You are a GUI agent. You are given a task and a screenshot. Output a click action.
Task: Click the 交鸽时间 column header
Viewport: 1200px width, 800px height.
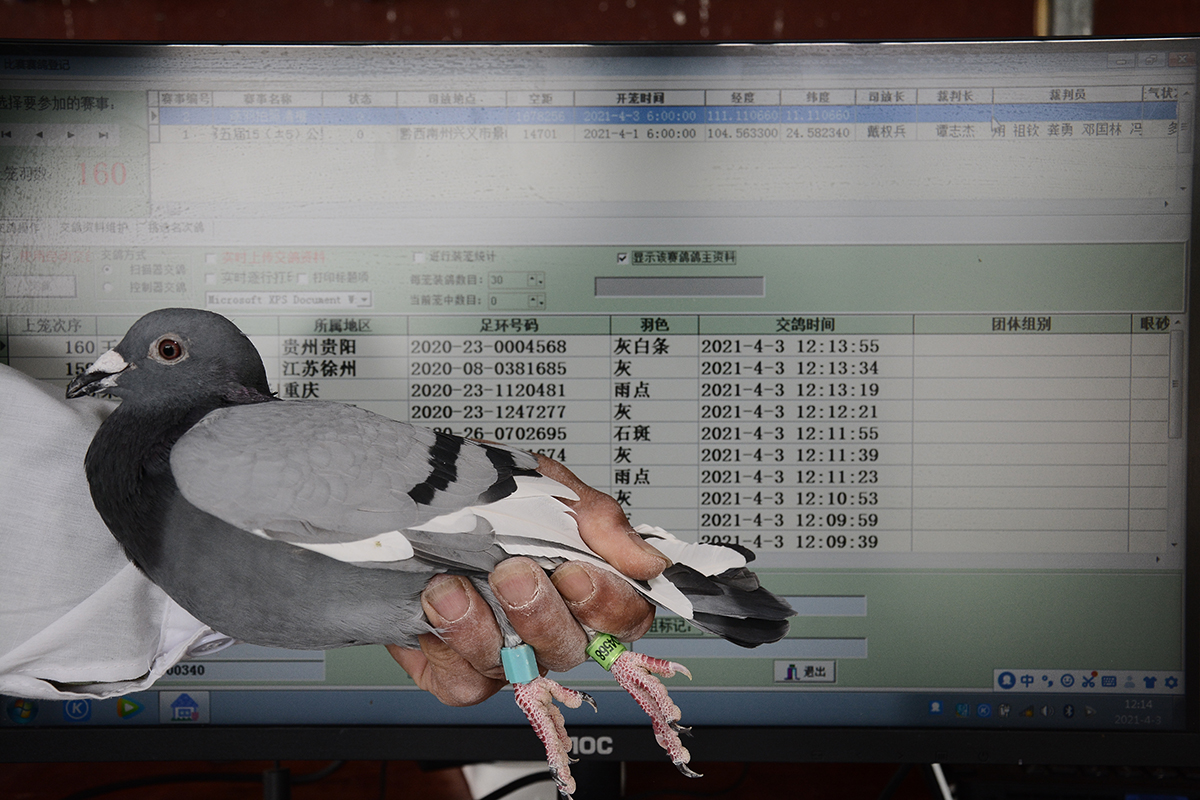805,325
